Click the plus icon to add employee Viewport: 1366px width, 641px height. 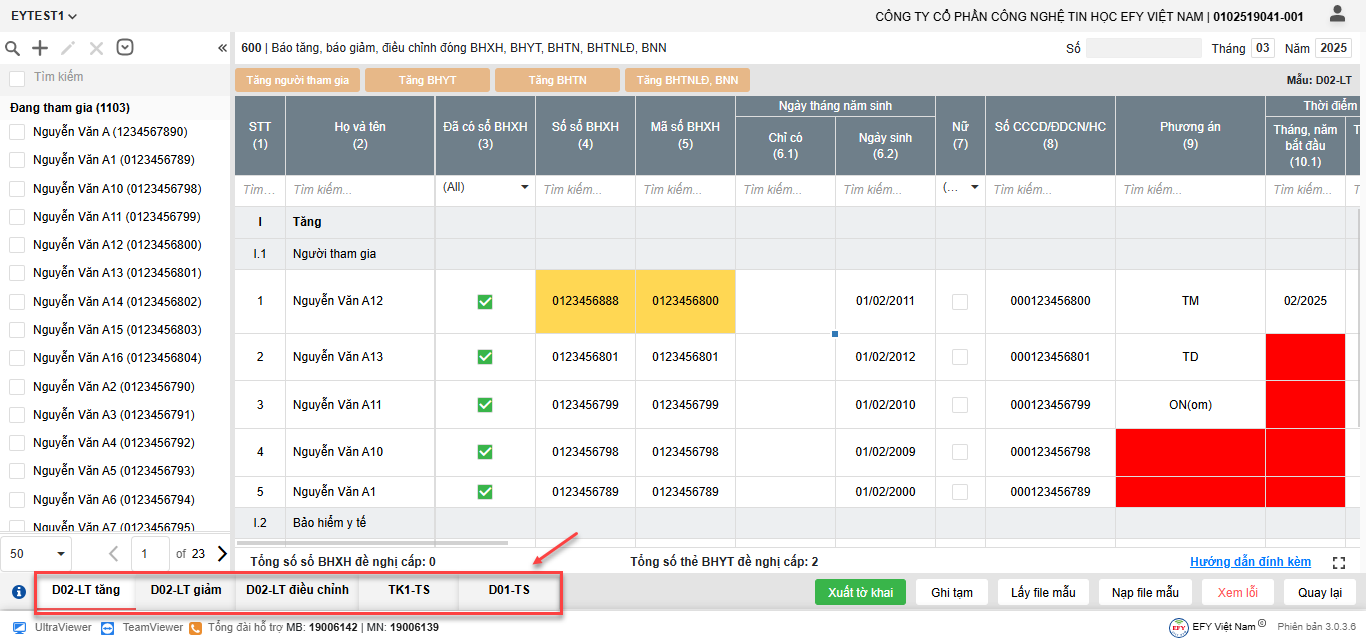40,48
